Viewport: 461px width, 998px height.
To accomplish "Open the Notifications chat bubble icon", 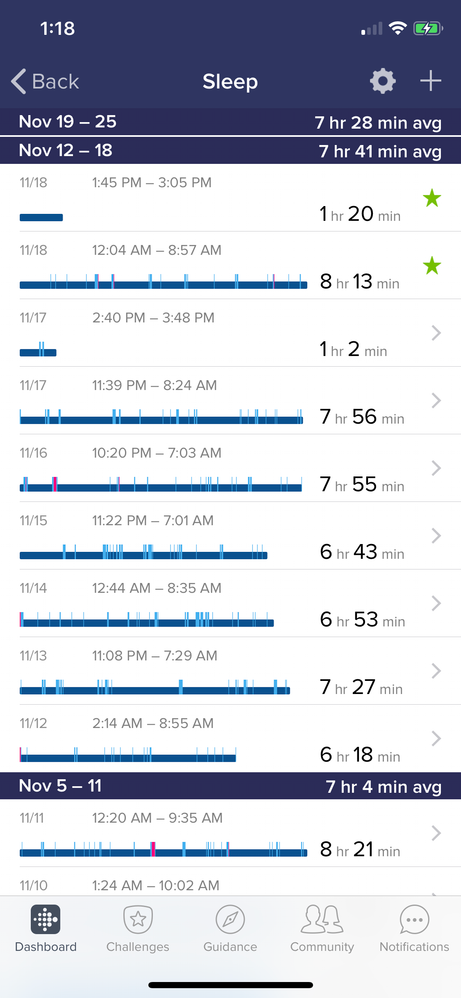I will tap(415, 919).
